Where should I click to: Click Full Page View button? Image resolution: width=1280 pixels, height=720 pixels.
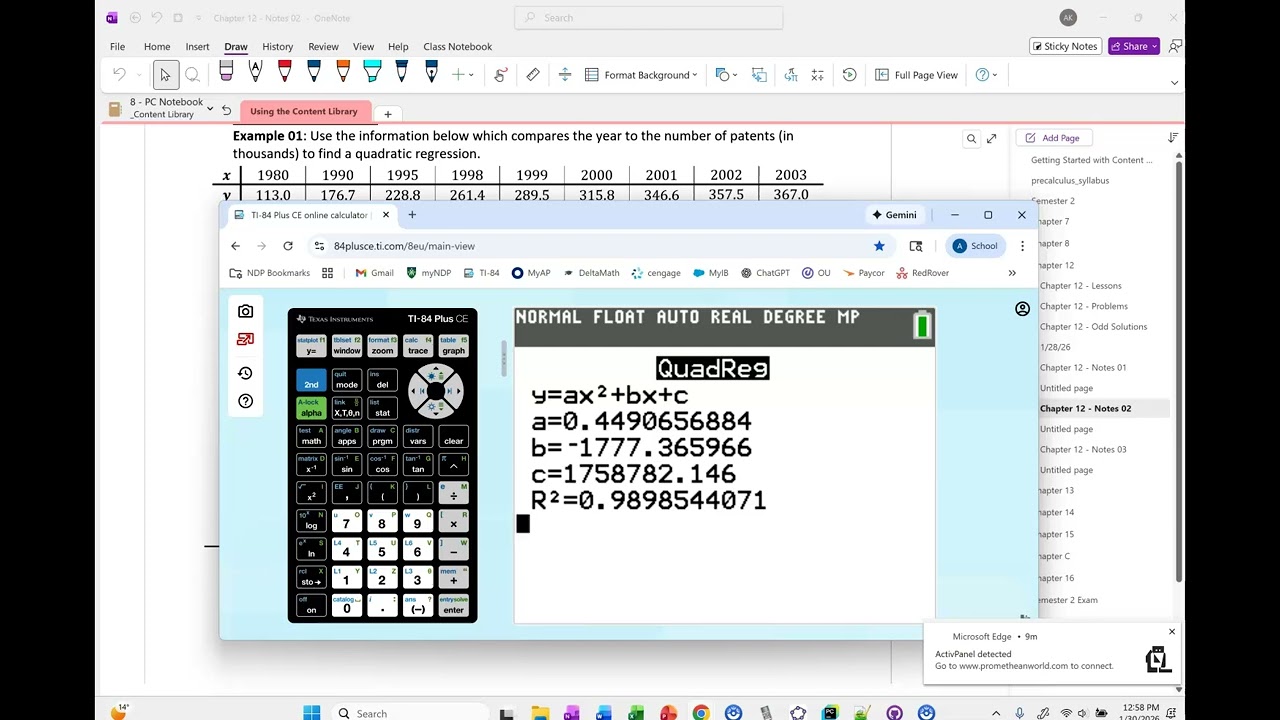click(x=916, y=75)
